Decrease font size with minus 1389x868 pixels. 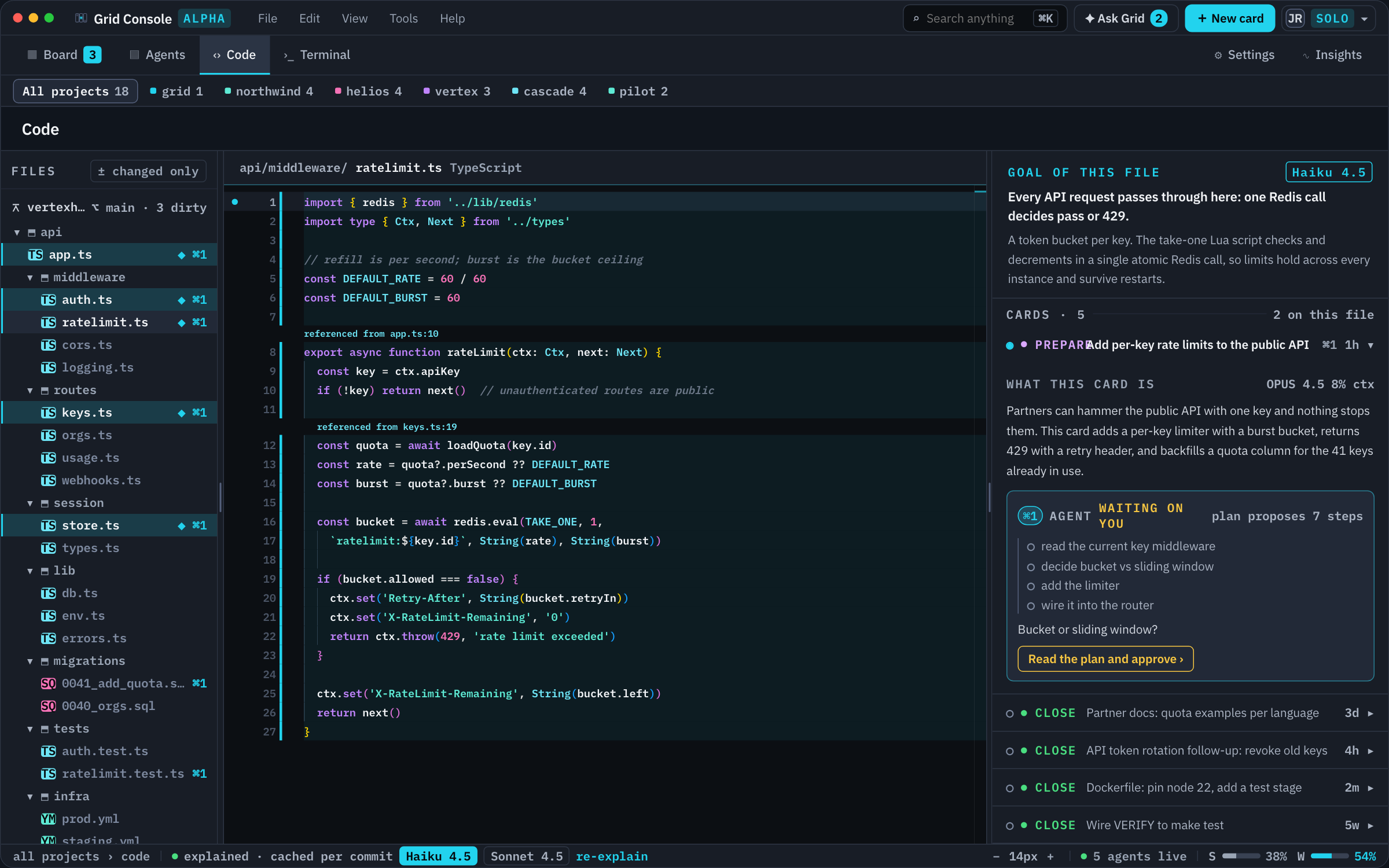coord(996,856)
